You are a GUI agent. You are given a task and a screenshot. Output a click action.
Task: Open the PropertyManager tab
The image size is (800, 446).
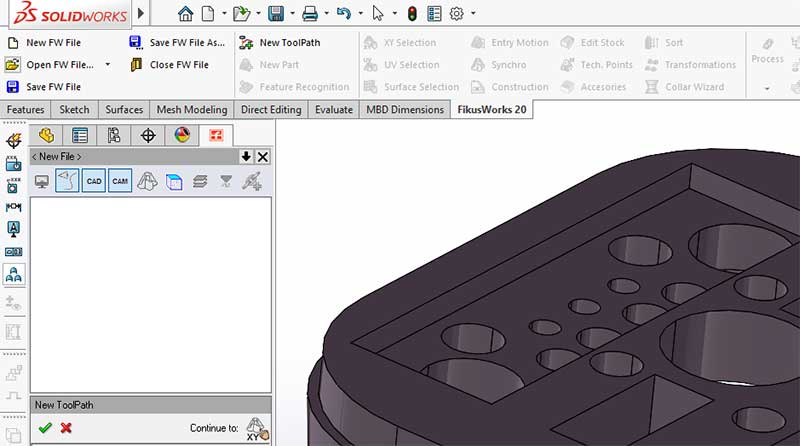point(80,135)
